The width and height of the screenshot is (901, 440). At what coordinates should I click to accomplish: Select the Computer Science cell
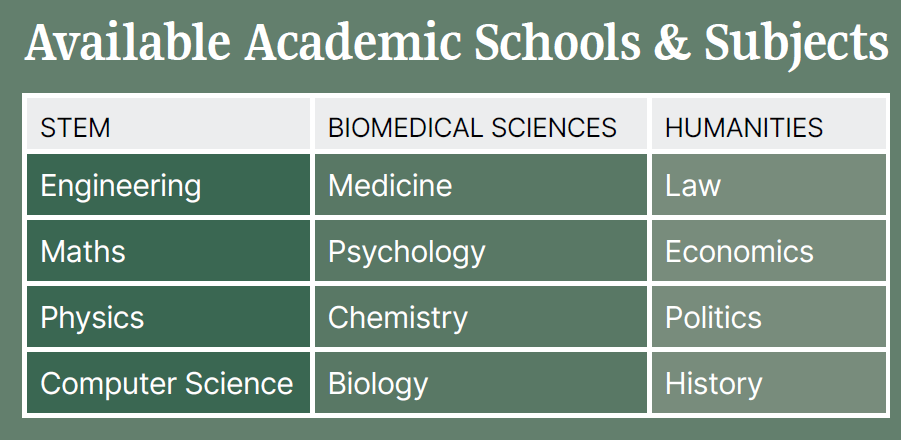[x=168, y=383]
